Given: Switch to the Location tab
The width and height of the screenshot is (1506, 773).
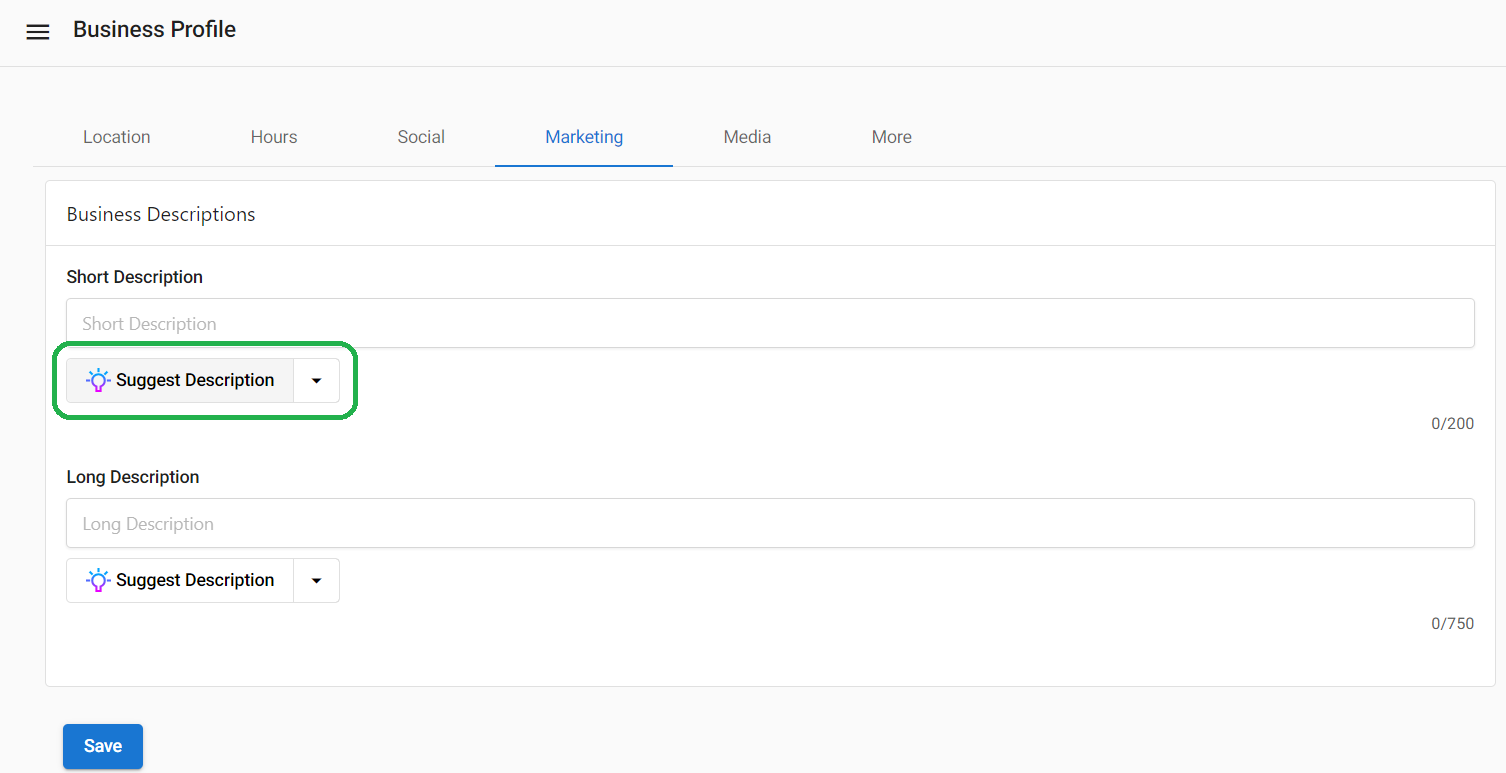Looking at the screenshot, I should pos(116,137).
